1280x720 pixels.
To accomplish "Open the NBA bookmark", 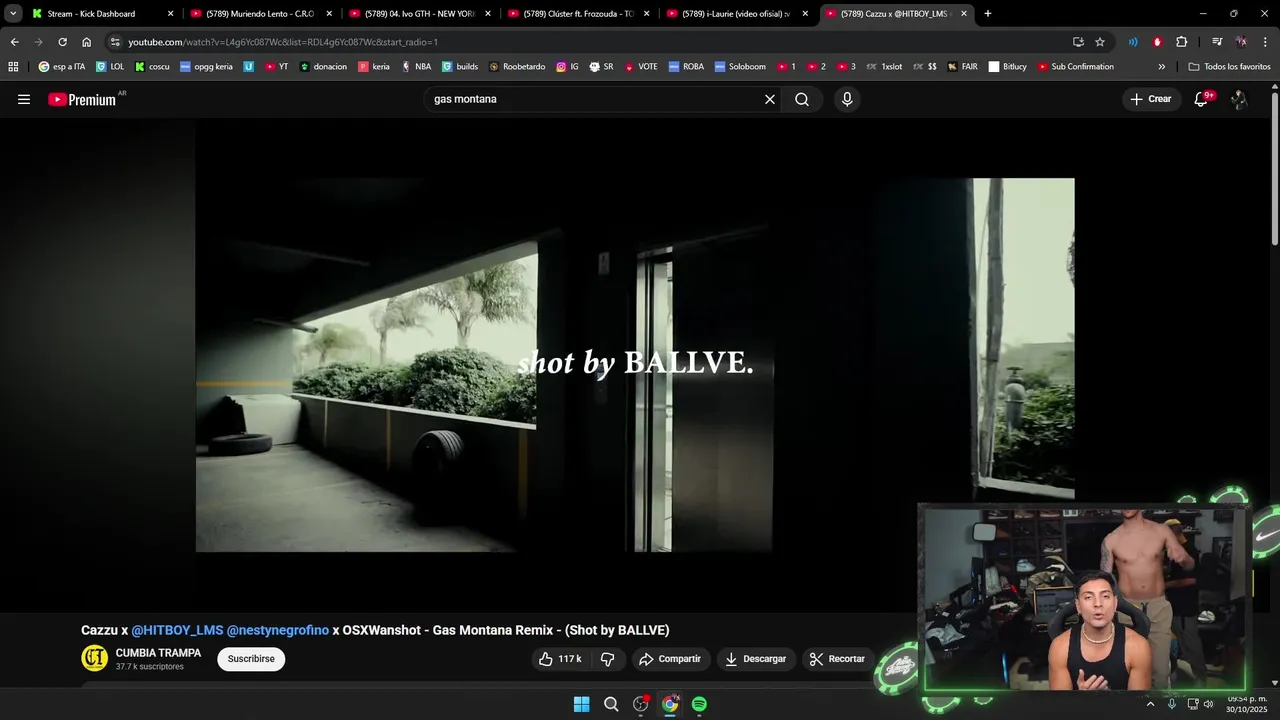I will click(x=416, y=67).
